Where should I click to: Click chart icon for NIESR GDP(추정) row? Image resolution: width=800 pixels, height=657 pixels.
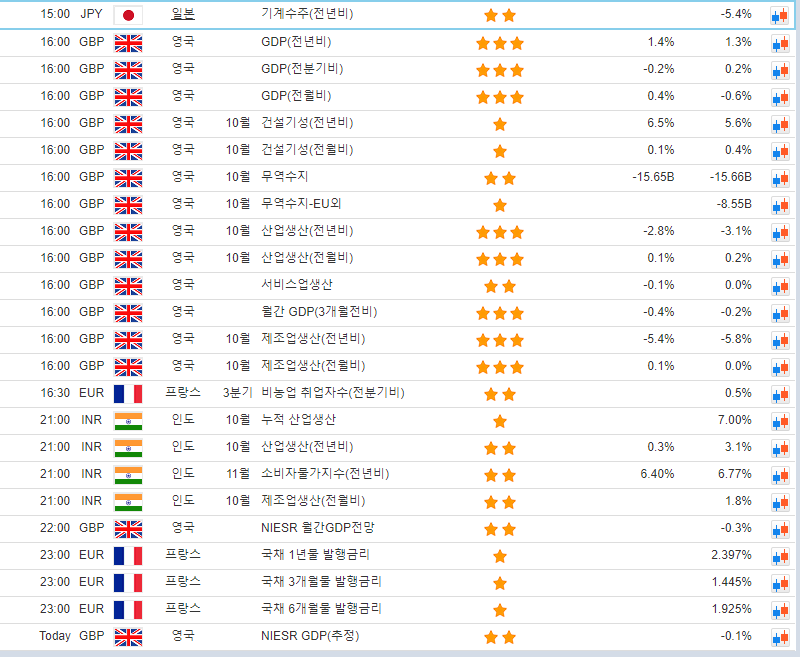tap(779, 637)
